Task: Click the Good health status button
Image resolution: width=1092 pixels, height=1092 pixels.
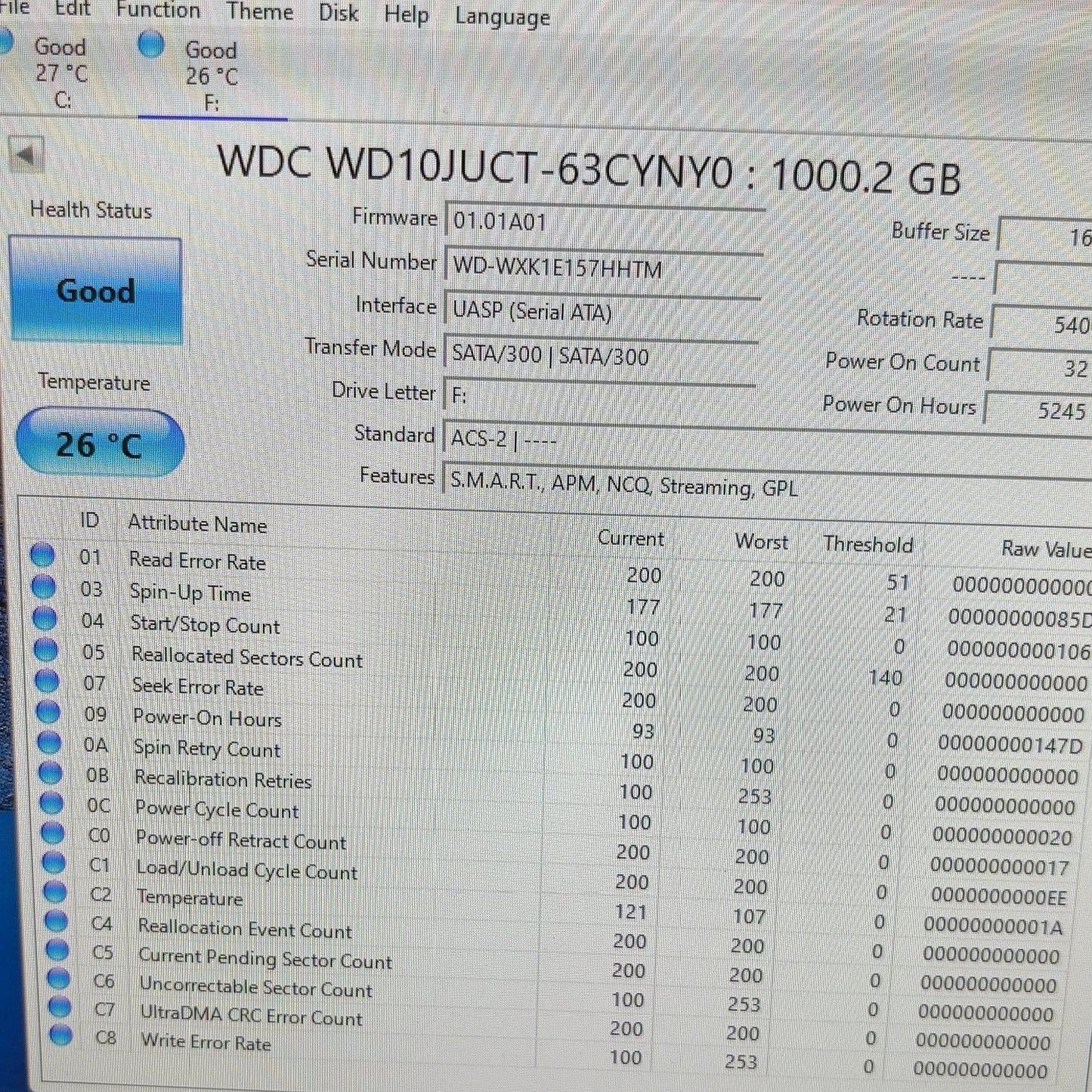Action: [96, 290]
